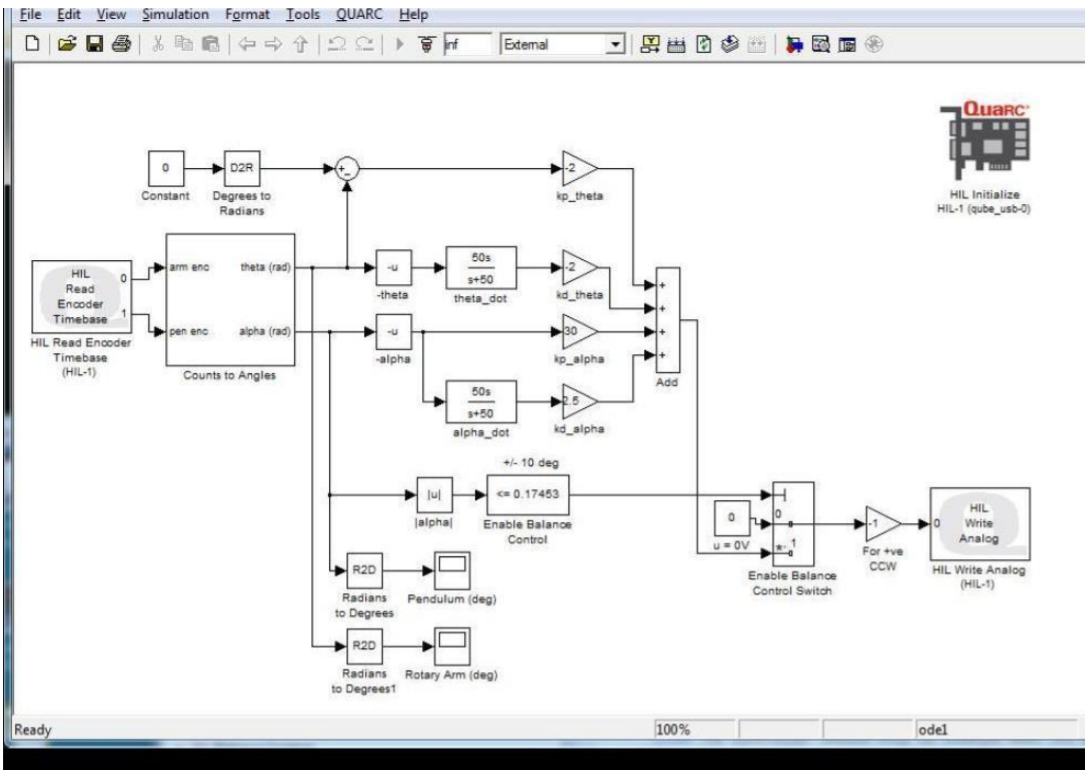Viewport: 1085px width, 770px height.
Task: Start simulation with the play button
Action: point(399,44)
